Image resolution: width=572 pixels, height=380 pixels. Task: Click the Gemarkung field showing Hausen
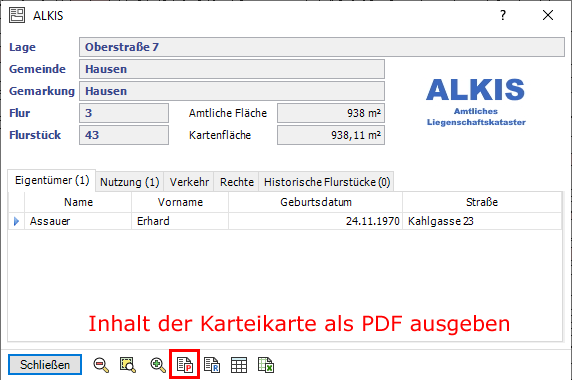(232, 91)
